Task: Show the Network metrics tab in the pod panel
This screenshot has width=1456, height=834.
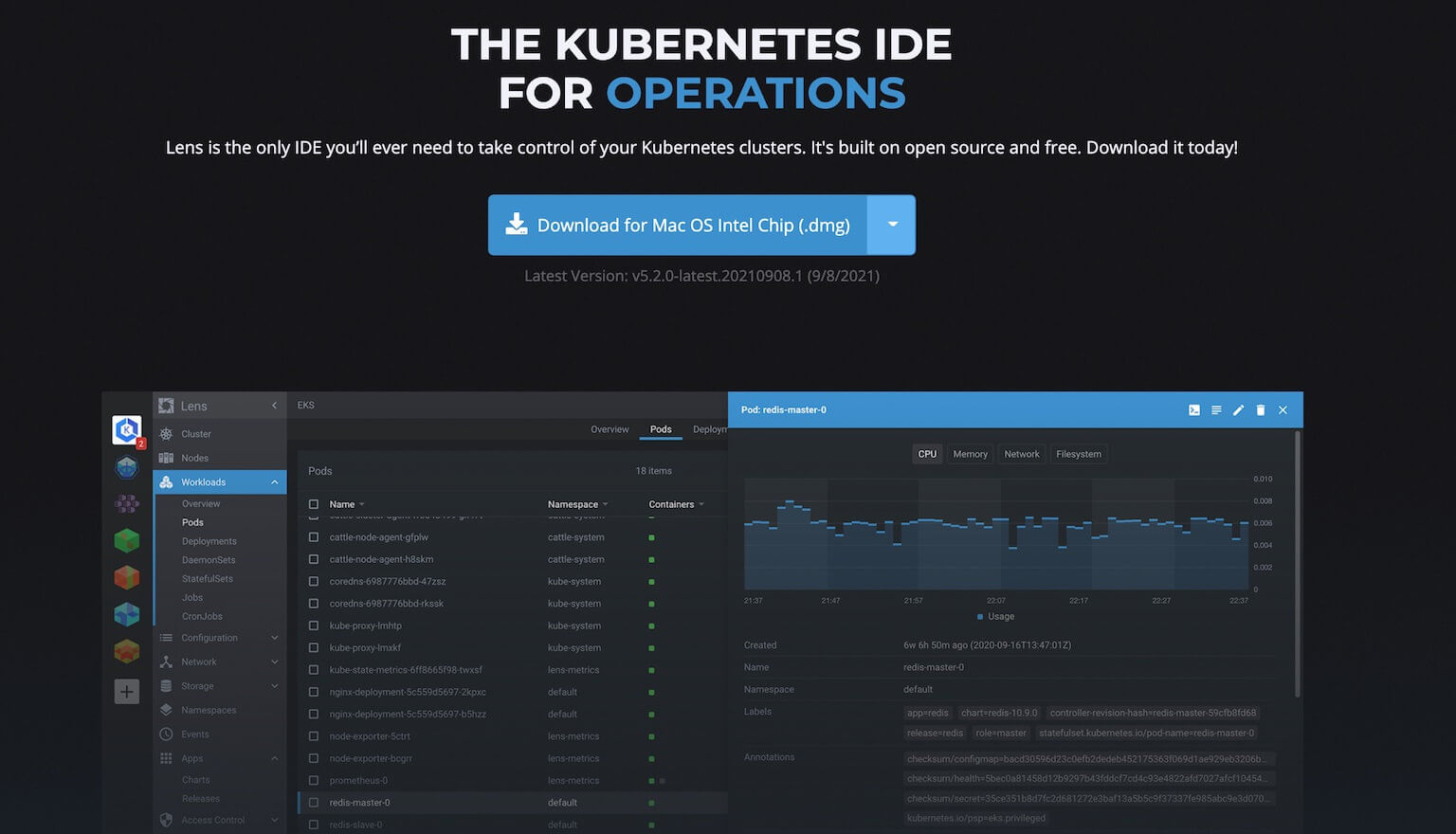Action: click(x=1022, y=454)
